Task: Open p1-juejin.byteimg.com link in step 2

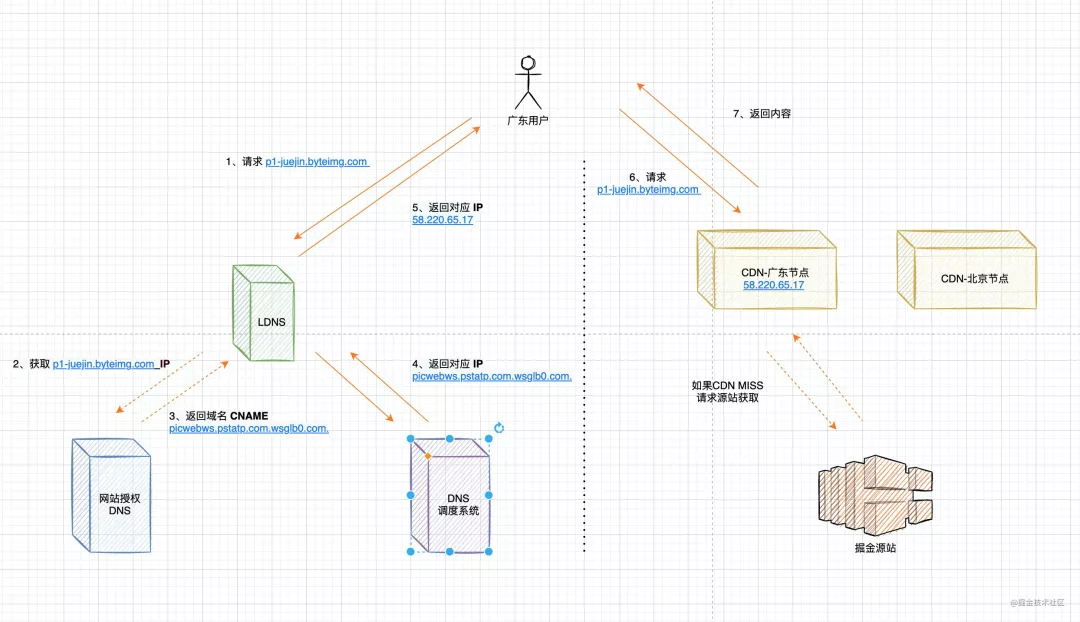Action: [x=104, y=364]
